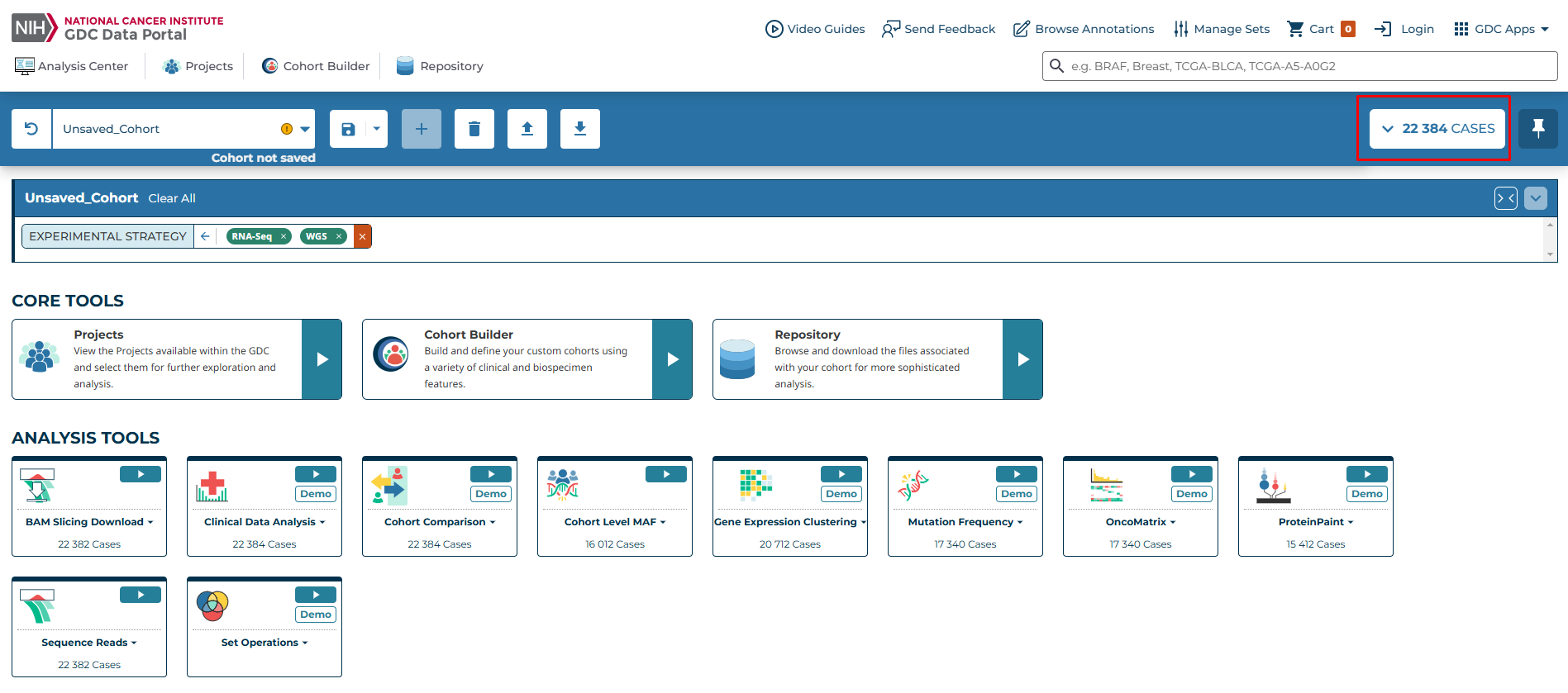This screenshot has width=1568, height=693.
Task: Launch the Projects core tool arrow
Action: [322, 359]
